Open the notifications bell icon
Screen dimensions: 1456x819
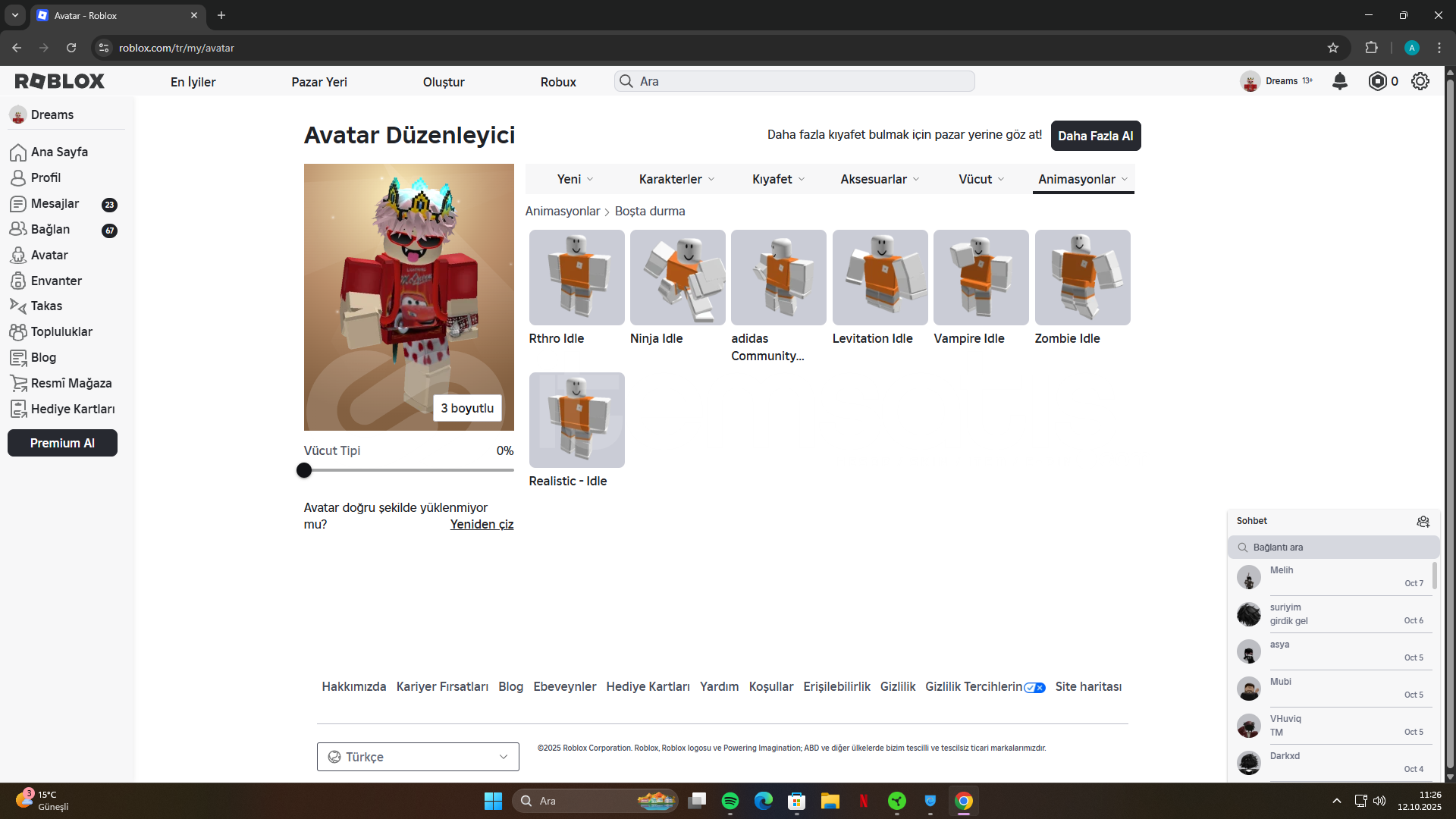[x=1340, y=81]
